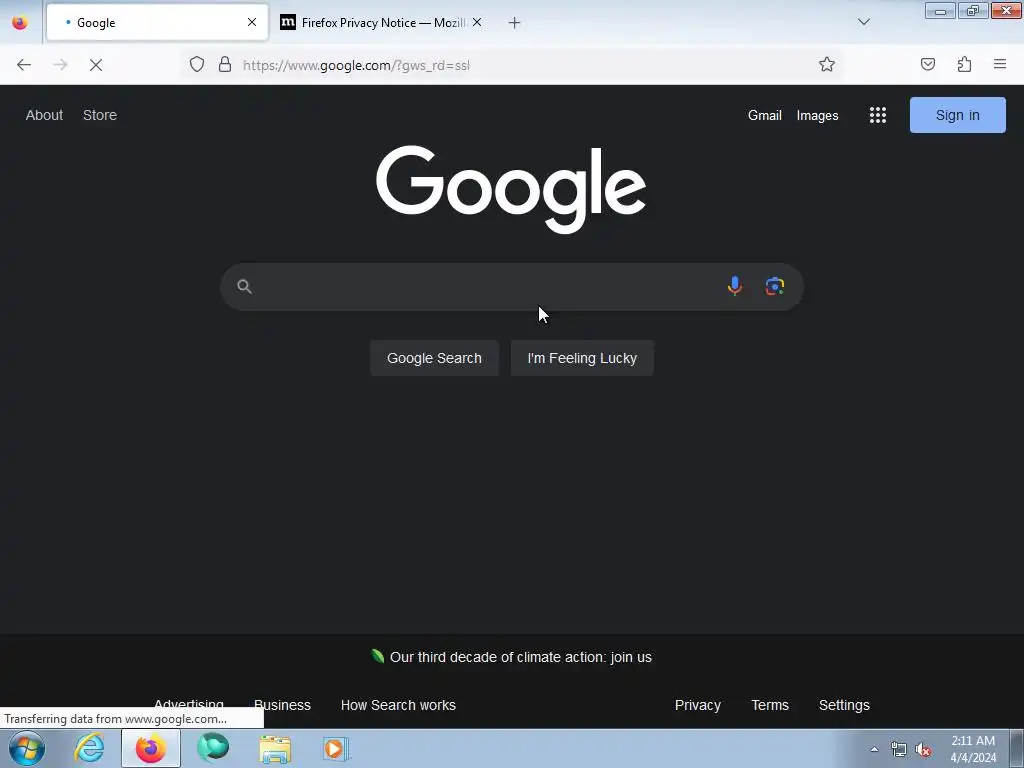Start voice search with the microphone
1024x768 pixels.
pyautogui.click(x=735, y=286)
